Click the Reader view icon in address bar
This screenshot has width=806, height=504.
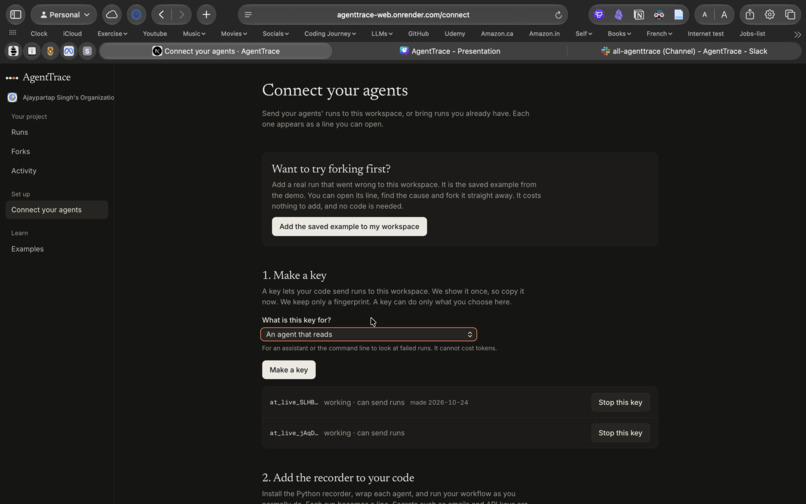(248, 15)
